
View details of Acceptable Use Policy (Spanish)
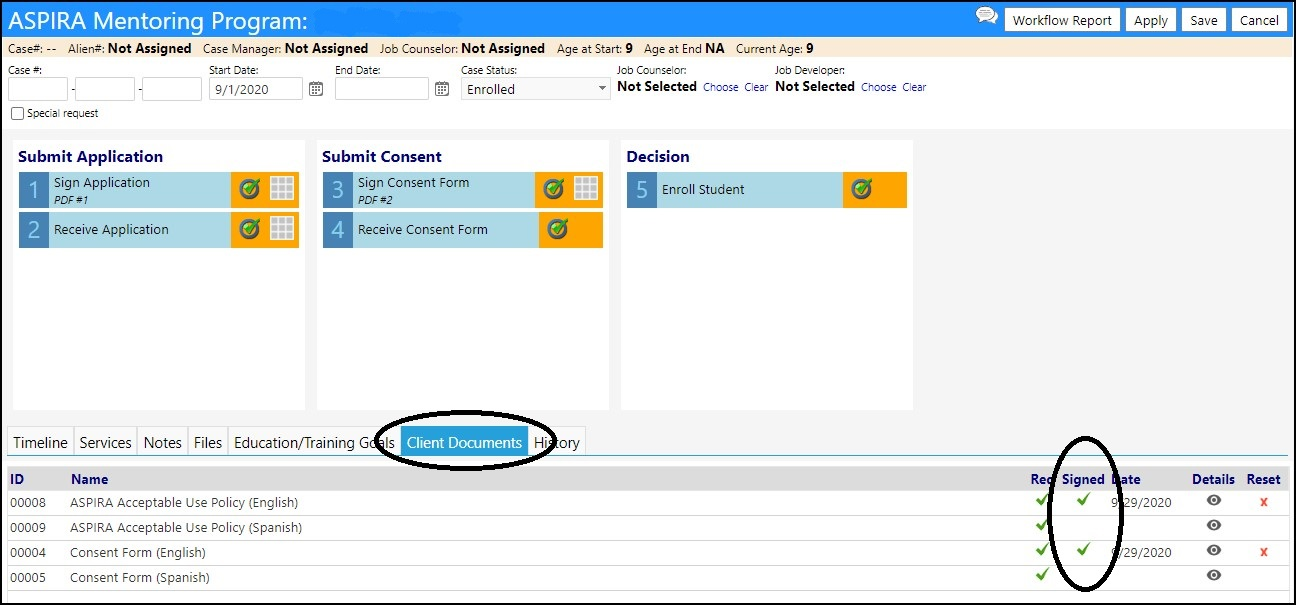point(1214,525)
